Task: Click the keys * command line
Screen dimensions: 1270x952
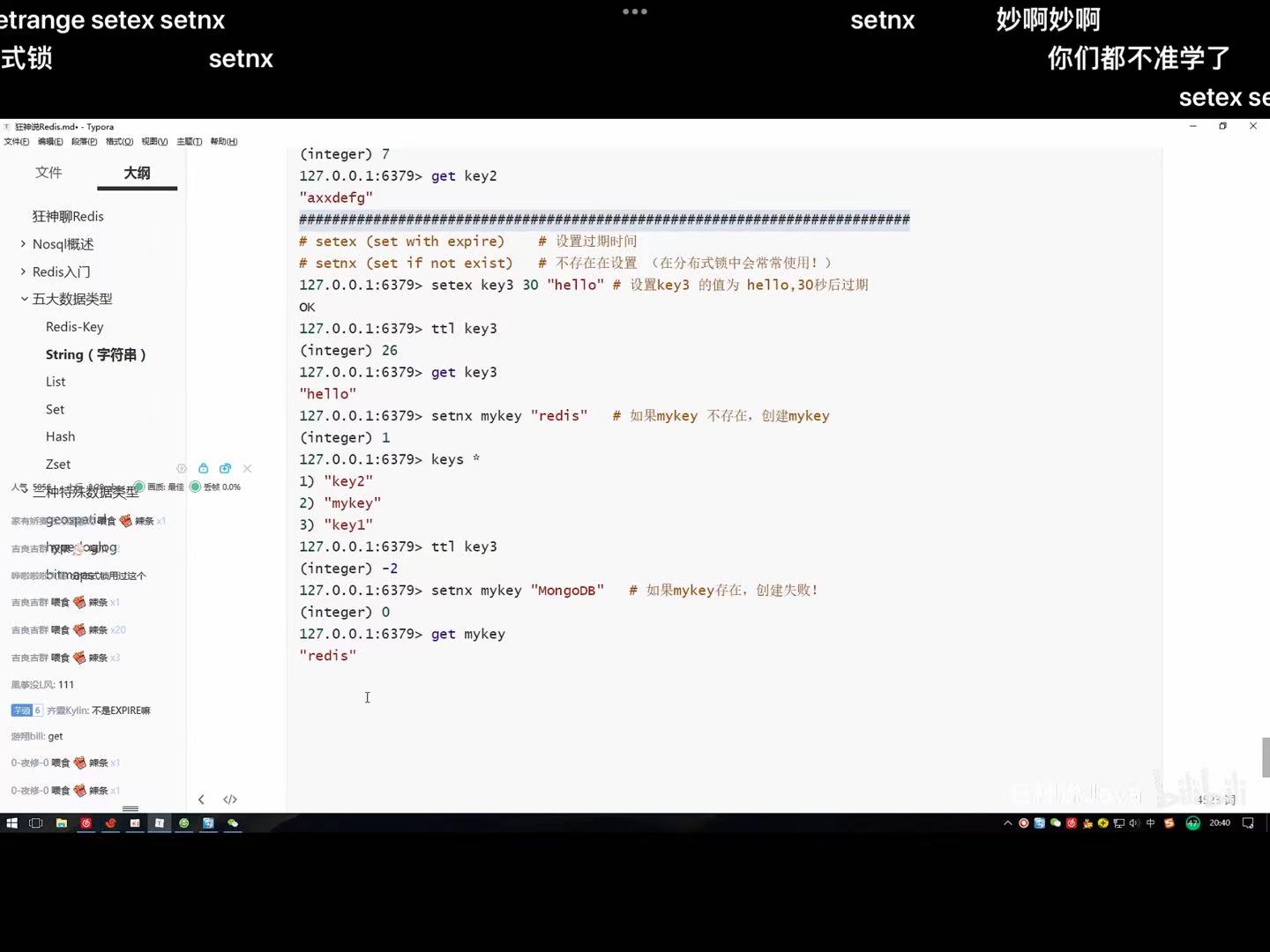Action: 390,459
